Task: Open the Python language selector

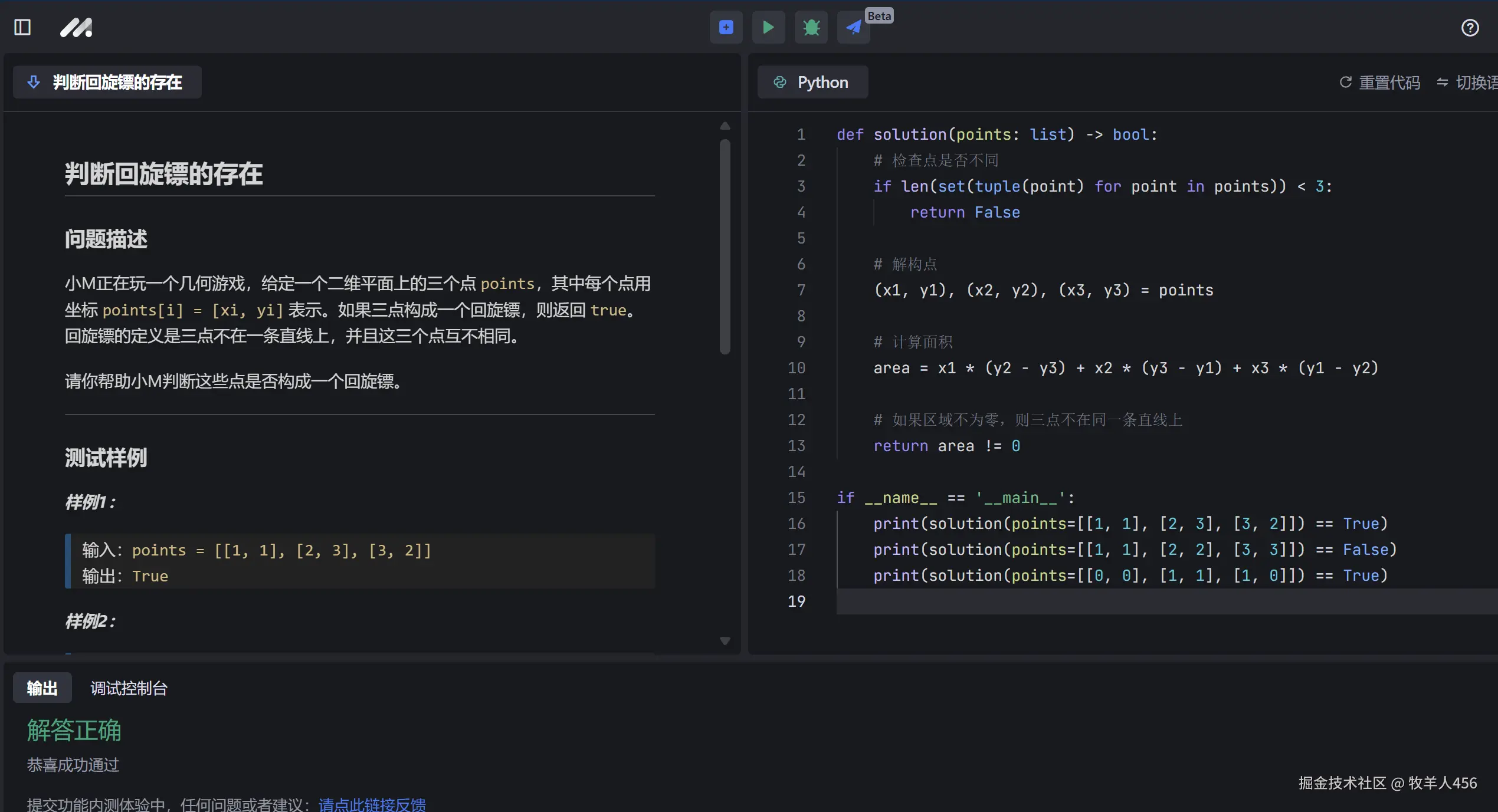Action: 812,82
